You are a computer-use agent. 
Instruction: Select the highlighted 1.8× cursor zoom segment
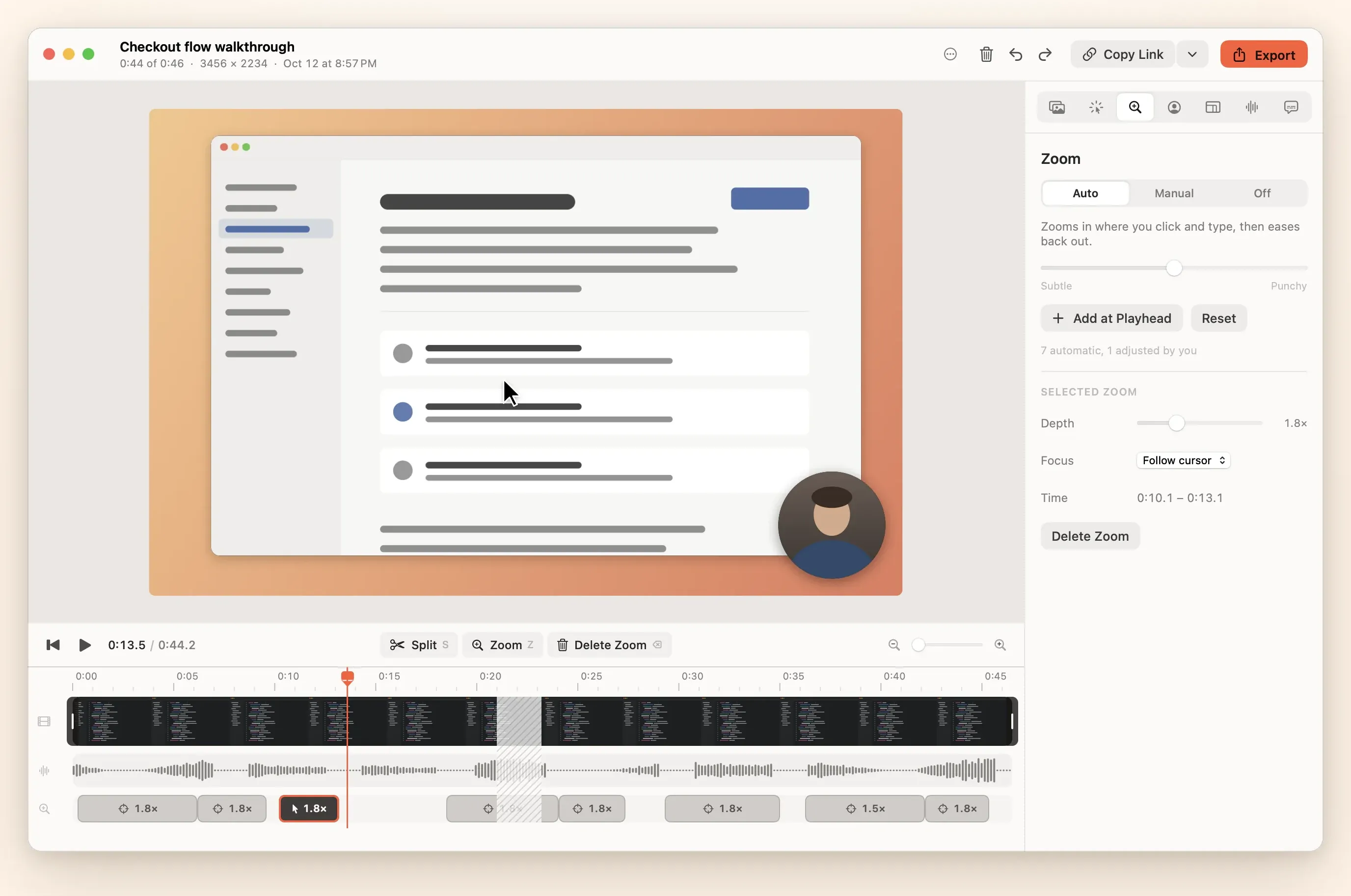coord(309,809)
